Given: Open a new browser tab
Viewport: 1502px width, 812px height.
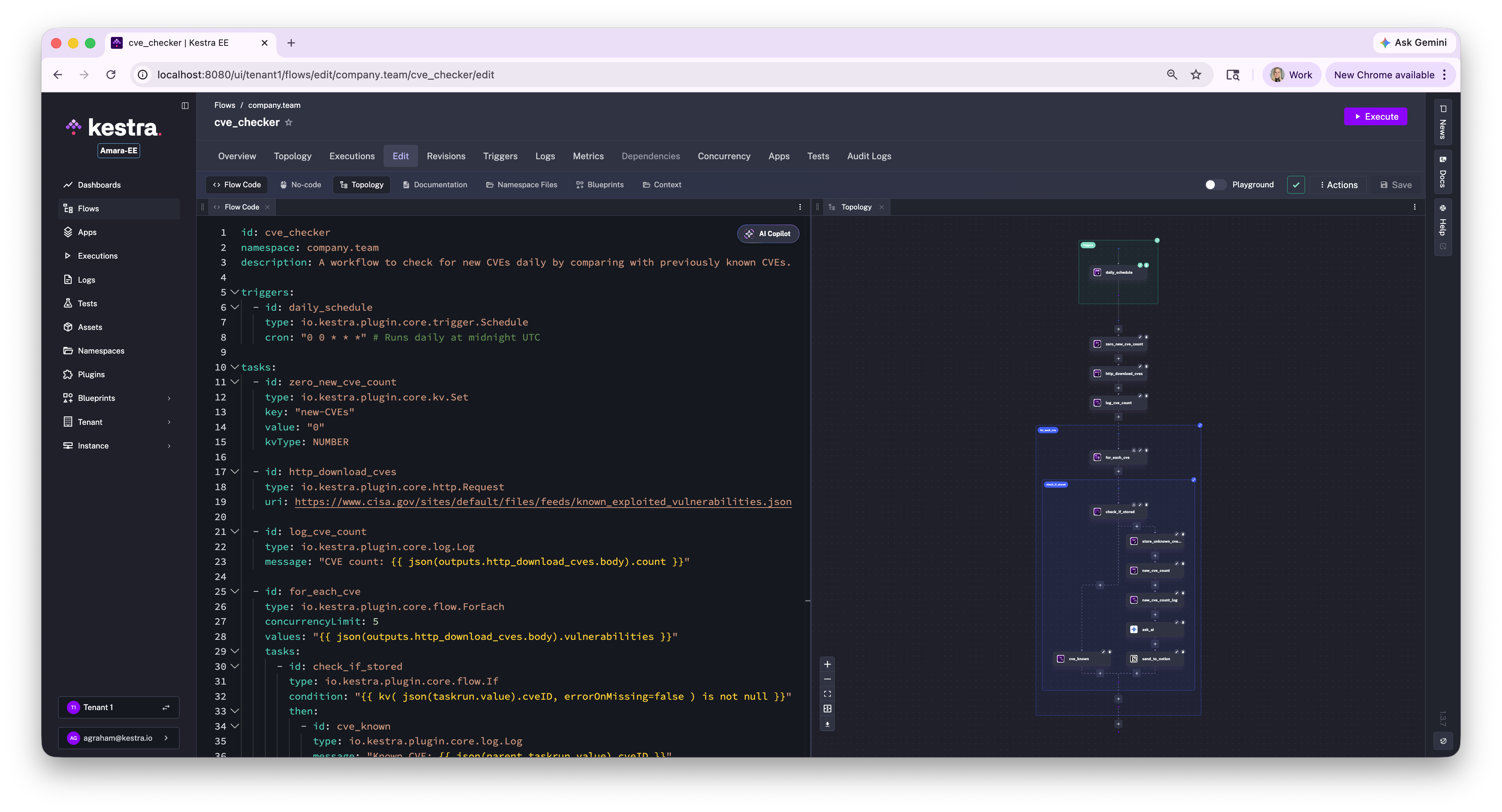Looking at the screenshot, I should tap(291, 42).
